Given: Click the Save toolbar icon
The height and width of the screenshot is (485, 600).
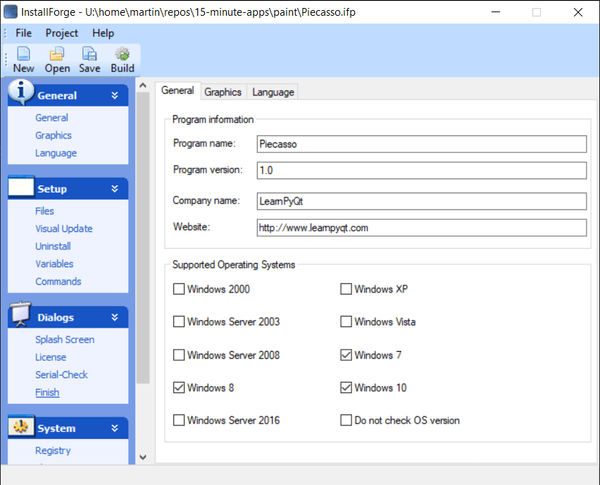Looking at the screenshot, I should [89, 54].
